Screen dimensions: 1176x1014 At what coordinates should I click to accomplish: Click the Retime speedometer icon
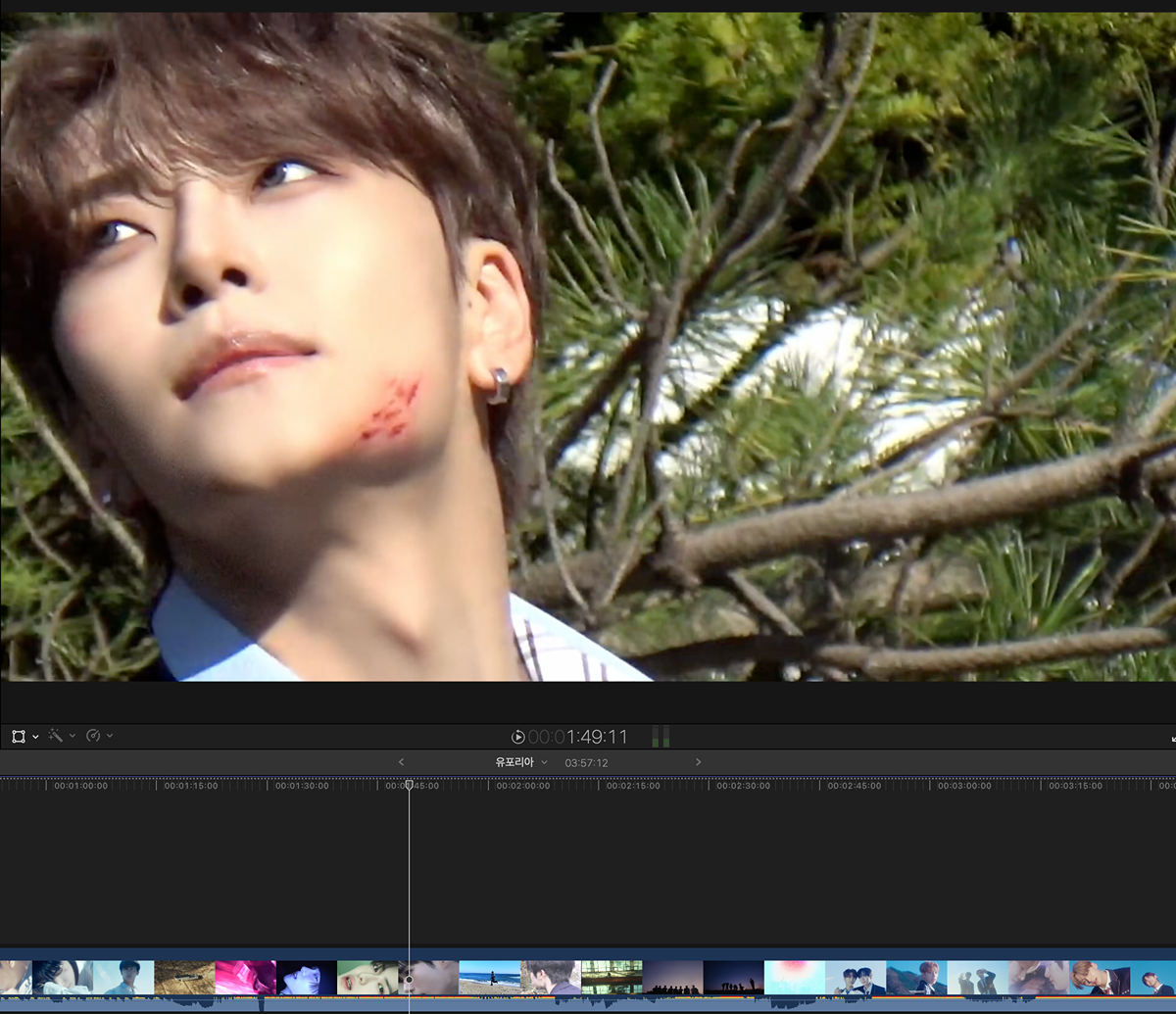[x=93, y=736]
